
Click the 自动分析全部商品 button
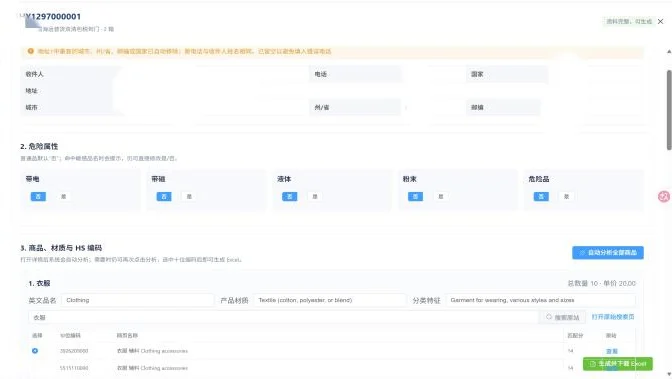click(608, 253)
